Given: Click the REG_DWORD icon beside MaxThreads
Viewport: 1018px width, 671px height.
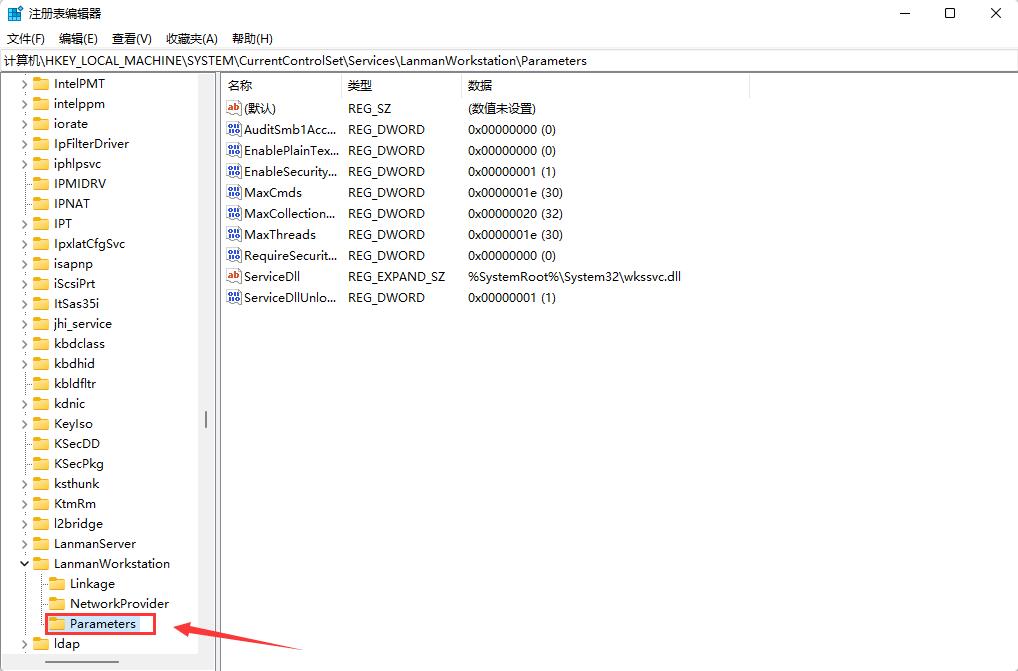Looking at the screenshot, I should click(233, 234).
